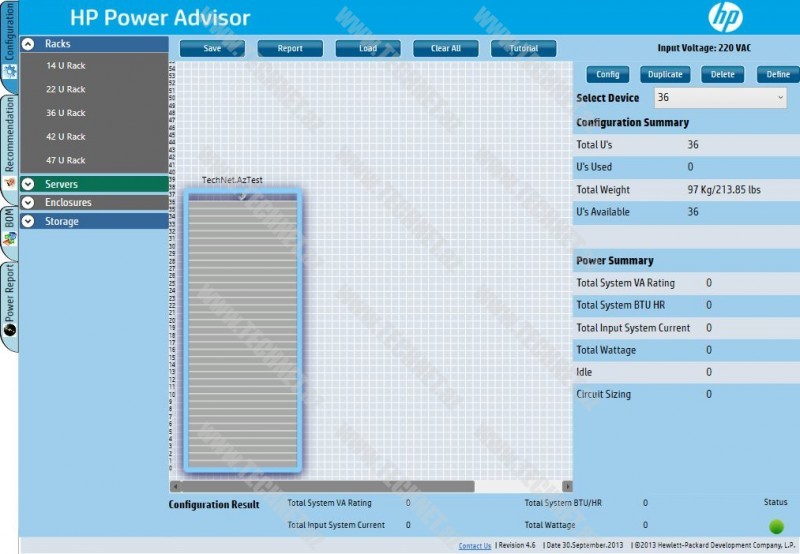Click the HP logo icon
The height and width of the screenshot is (554, 800).
[725, 17]
